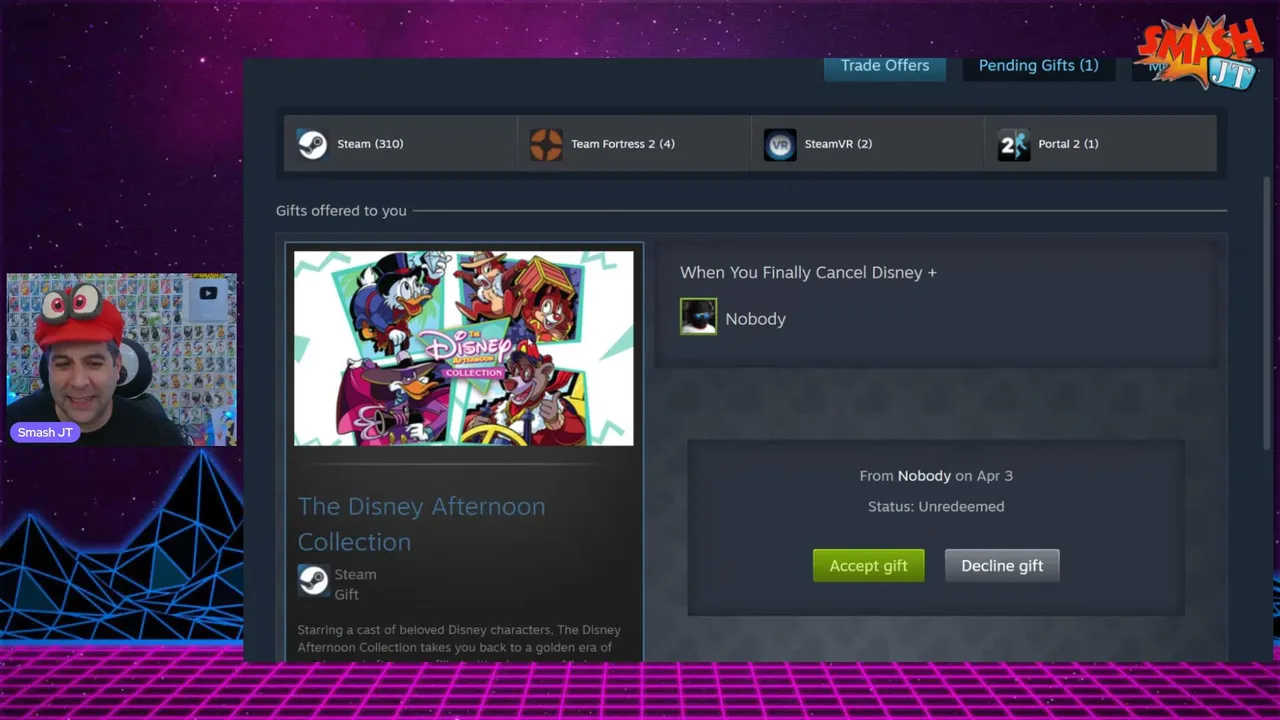This screenshot has width=1280, height=720.
Task: Click the Steam logo icon in inventory tabs
Action: (x=312, y=144)
